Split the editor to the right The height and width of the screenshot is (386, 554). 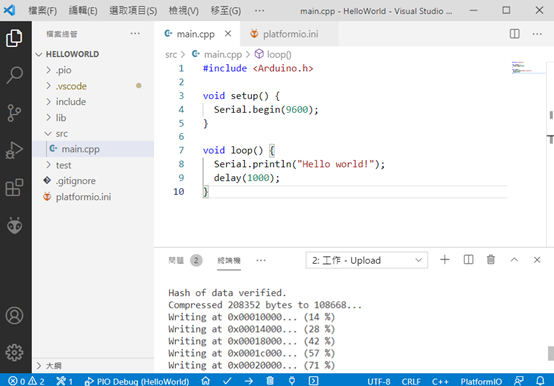514,34
